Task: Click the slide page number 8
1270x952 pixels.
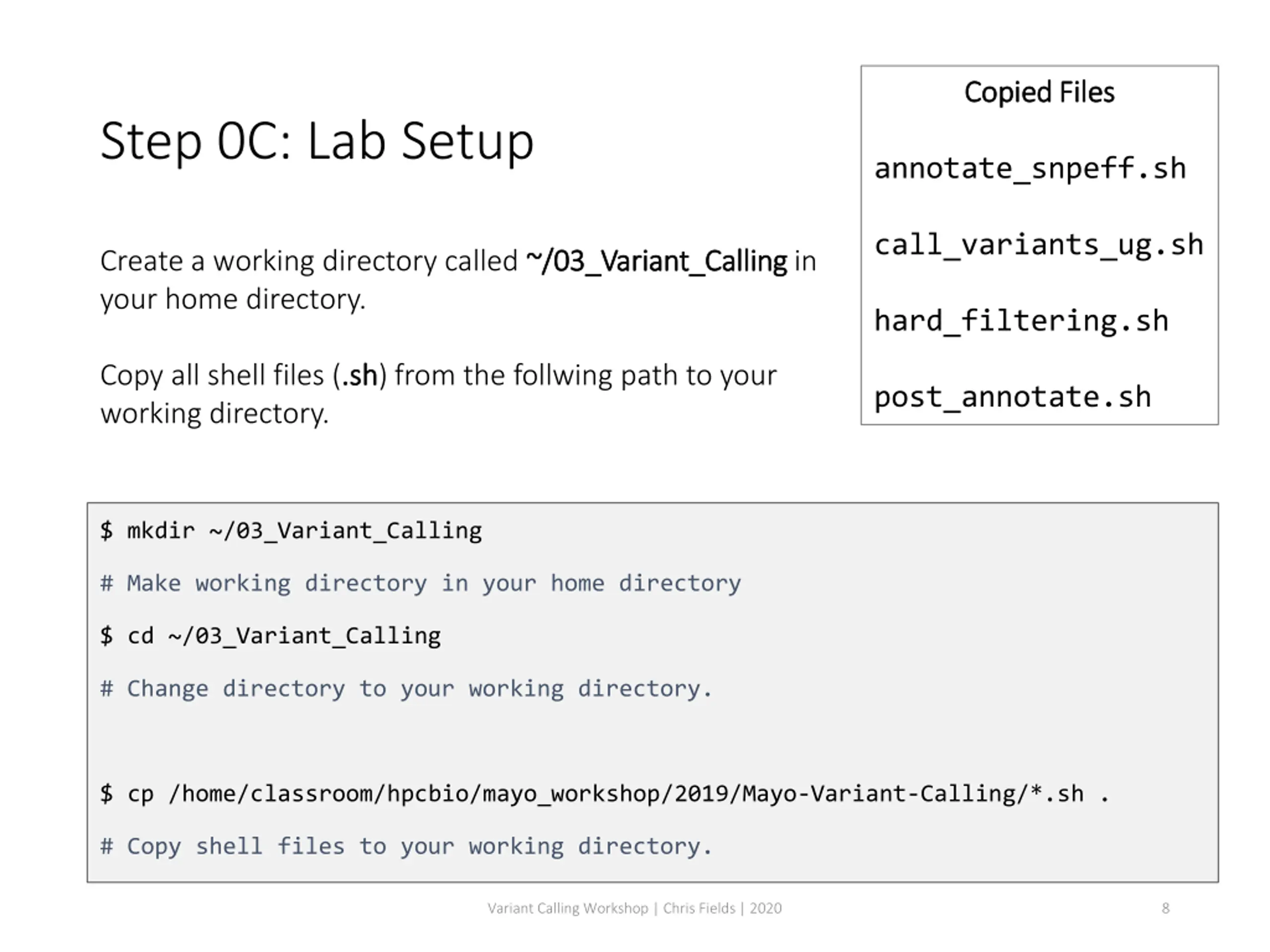Action: (x=1165, y=908)
